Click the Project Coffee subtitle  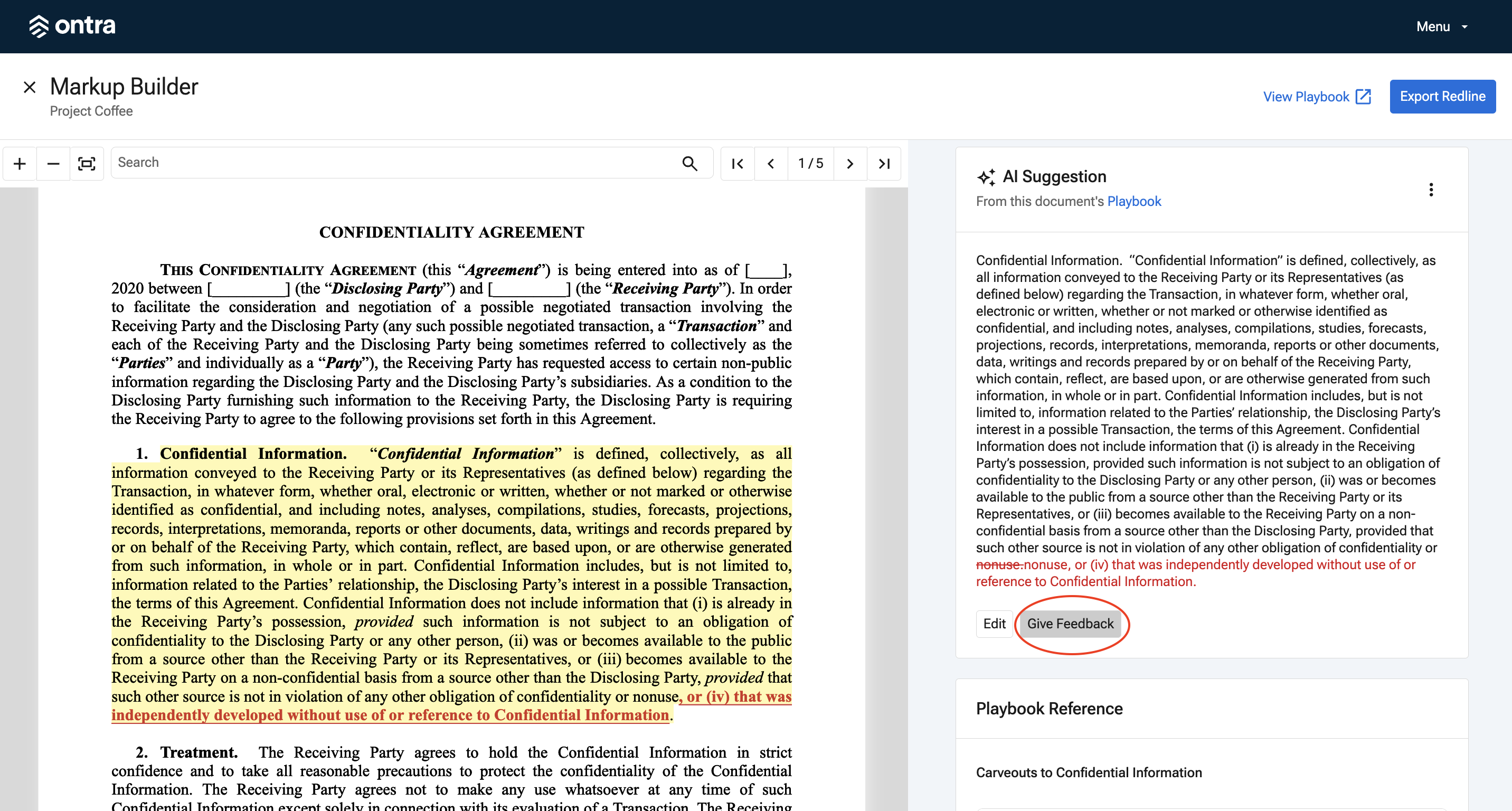click(91, 111)
